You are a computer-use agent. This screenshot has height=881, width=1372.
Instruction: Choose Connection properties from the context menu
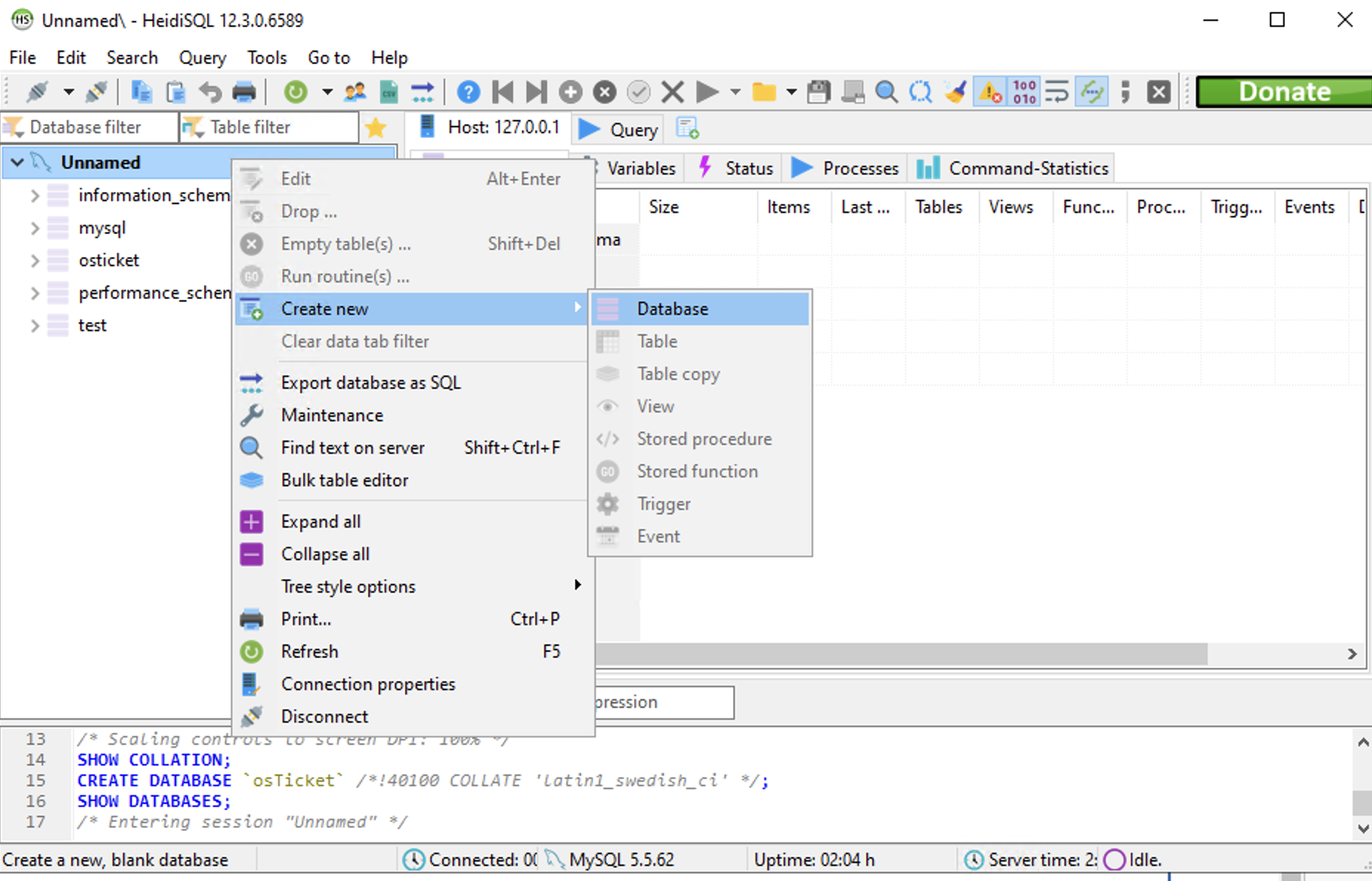click(x=413, y=684)
